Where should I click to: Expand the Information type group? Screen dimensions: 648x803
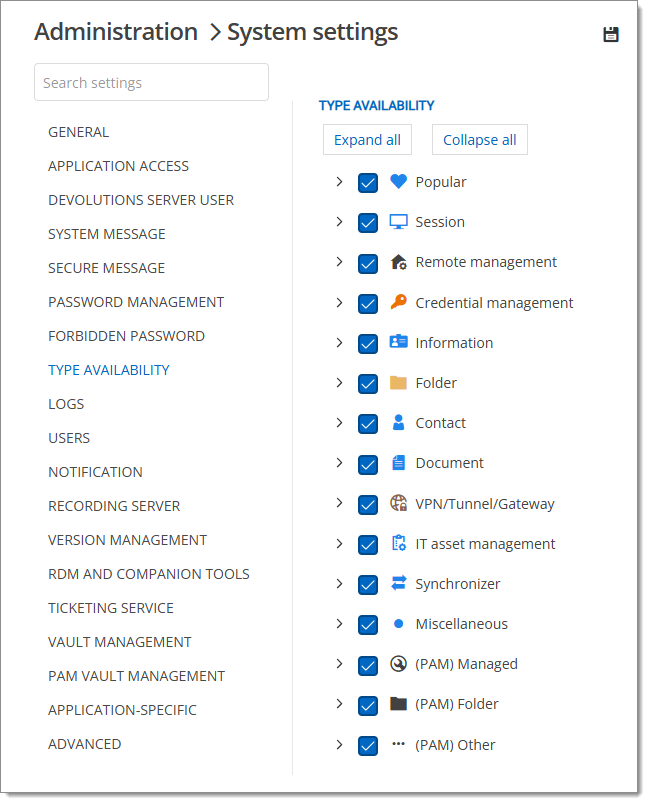point(339,342)
